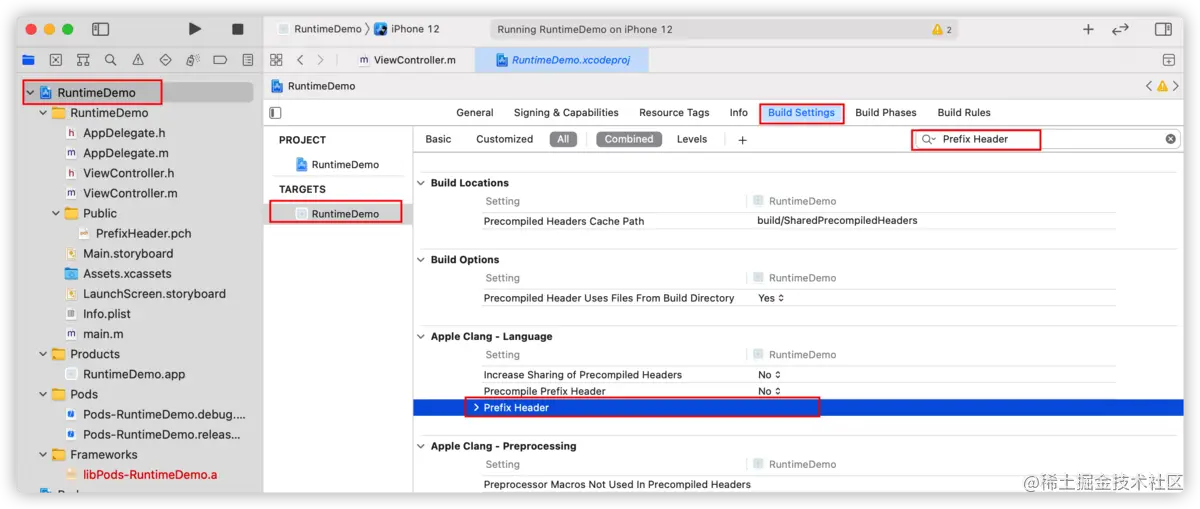This screenshot has height=509, width=1200.
Task: Select RuntimeDemo under TARGETS
Action: click(337, 214)
